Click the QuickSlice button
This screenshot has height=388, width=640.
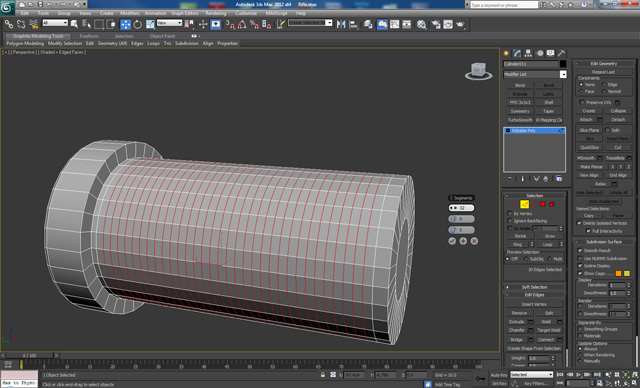589,147
